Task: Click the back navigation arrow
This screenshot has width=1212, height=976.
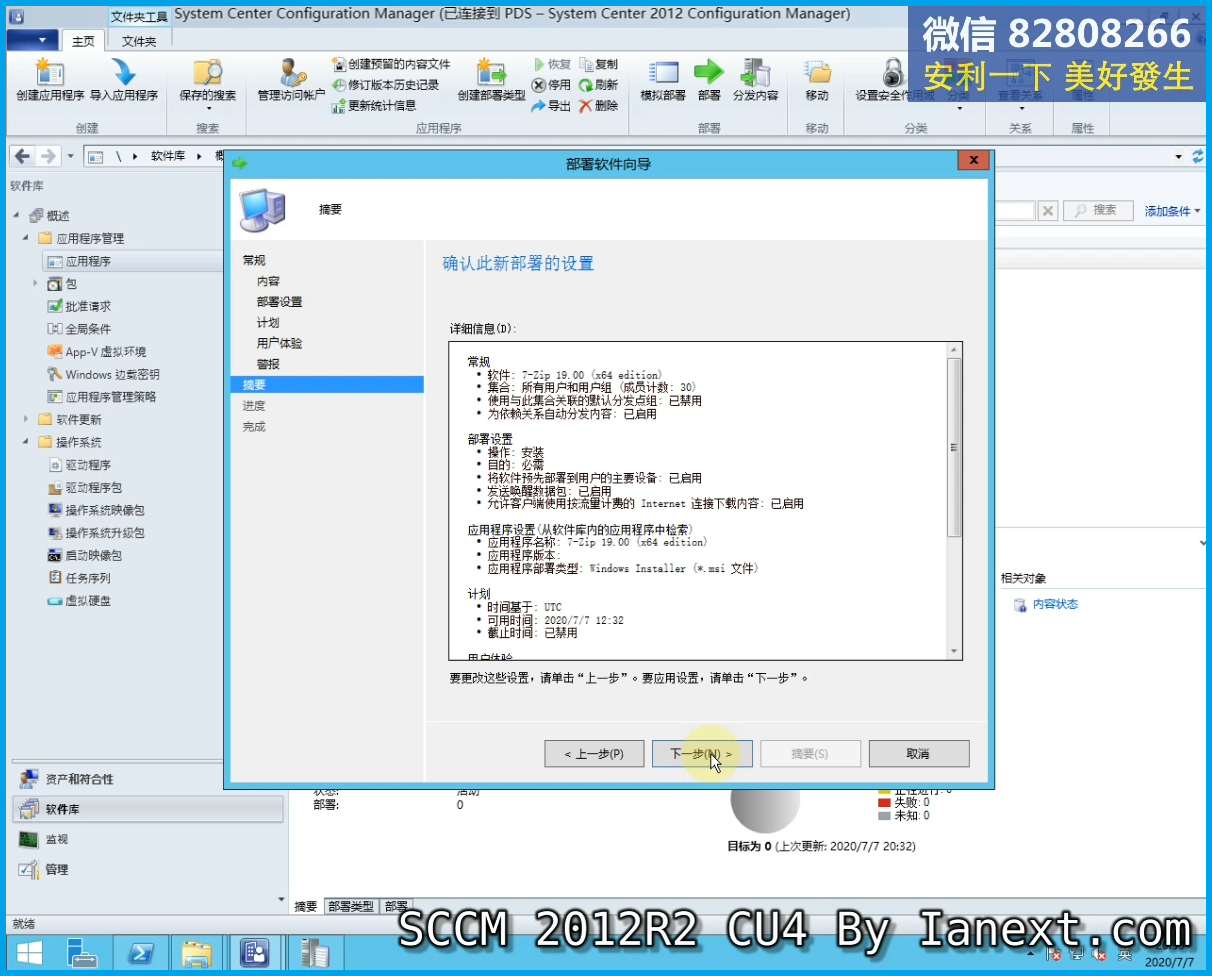Action: 23,156
